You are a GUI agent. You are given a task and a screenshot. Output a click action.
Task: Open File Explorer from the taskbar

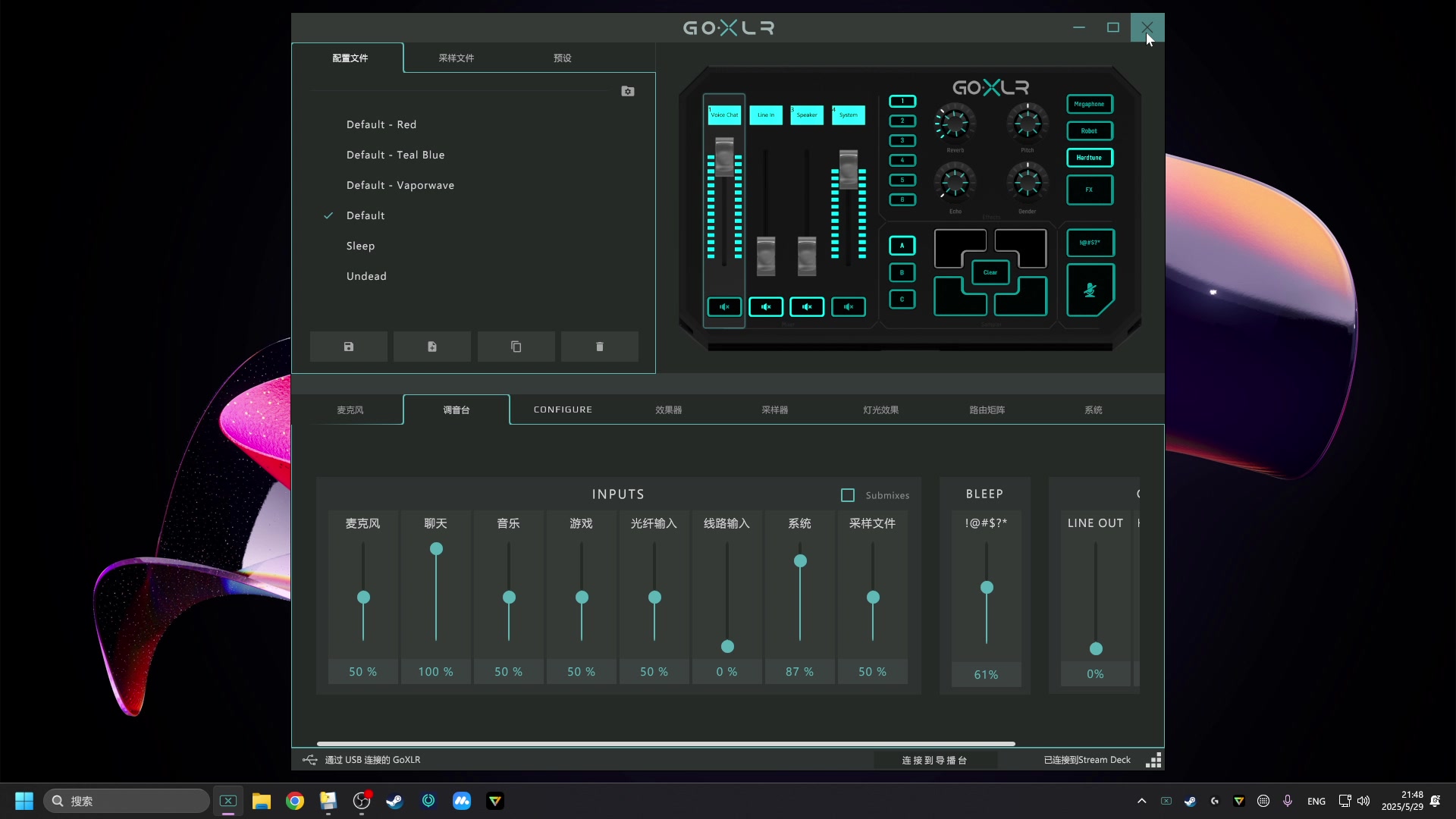(262, 801)
